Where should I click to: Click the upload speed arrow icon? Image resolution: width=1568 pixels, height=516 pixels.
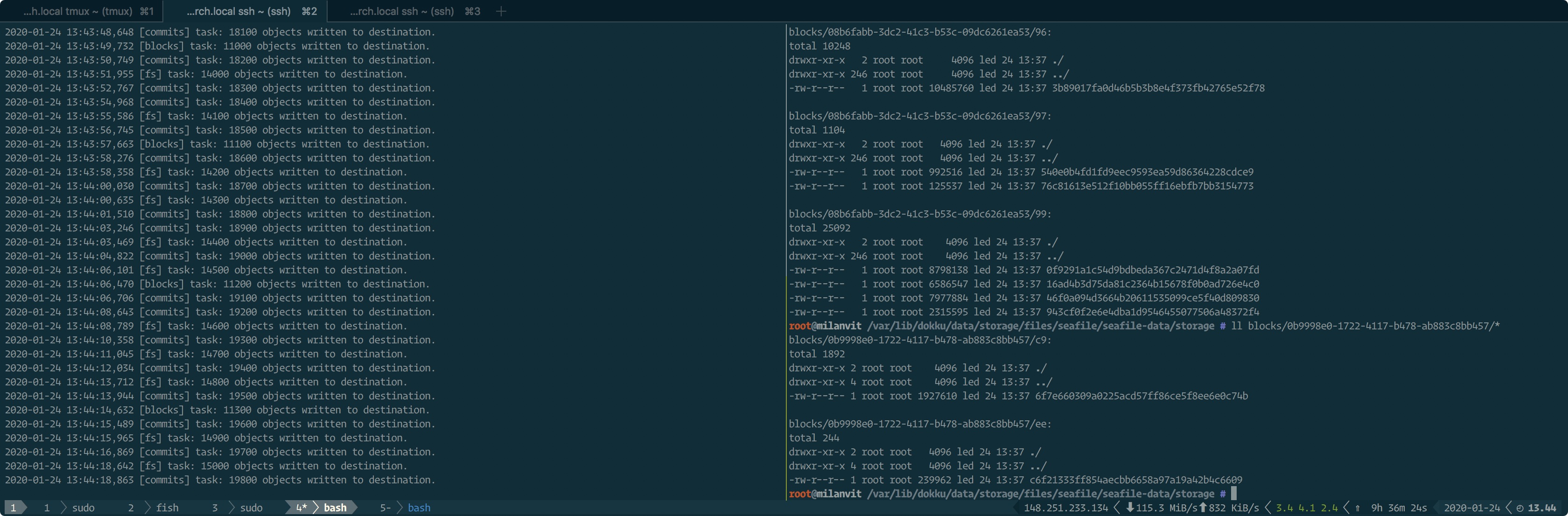[1203, 508]
